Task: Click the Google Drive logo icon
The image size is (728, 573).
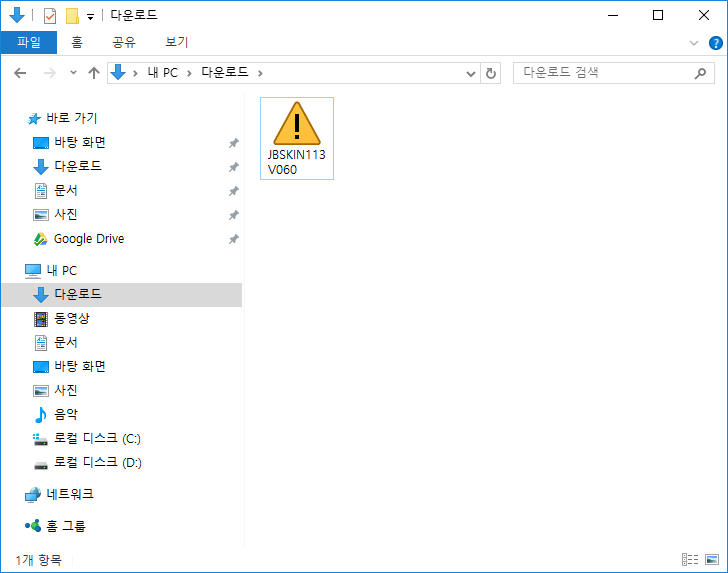Action: coord(41,239)
